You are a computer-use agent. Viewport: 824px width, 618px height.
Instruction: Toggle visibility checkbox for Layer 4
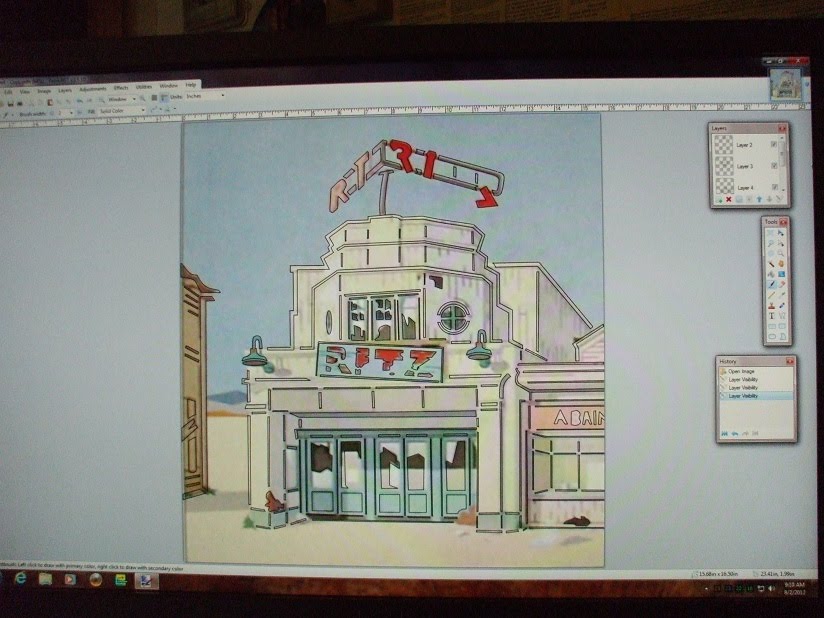click(x=773, y=187)
